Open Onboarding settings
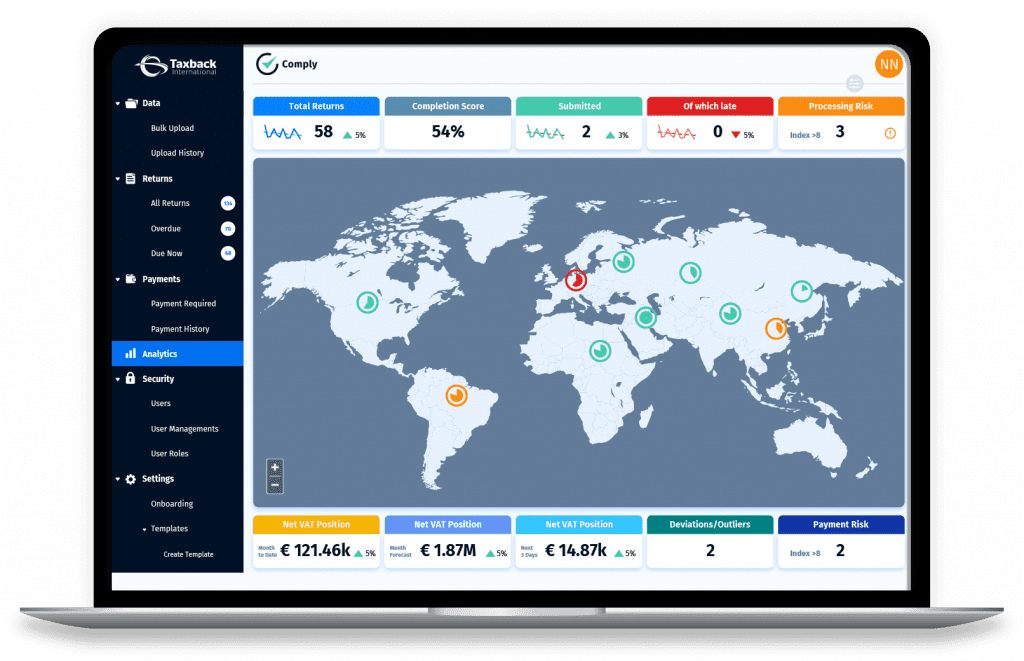Viewport: 1024px width, 661px height. [172, 504]
